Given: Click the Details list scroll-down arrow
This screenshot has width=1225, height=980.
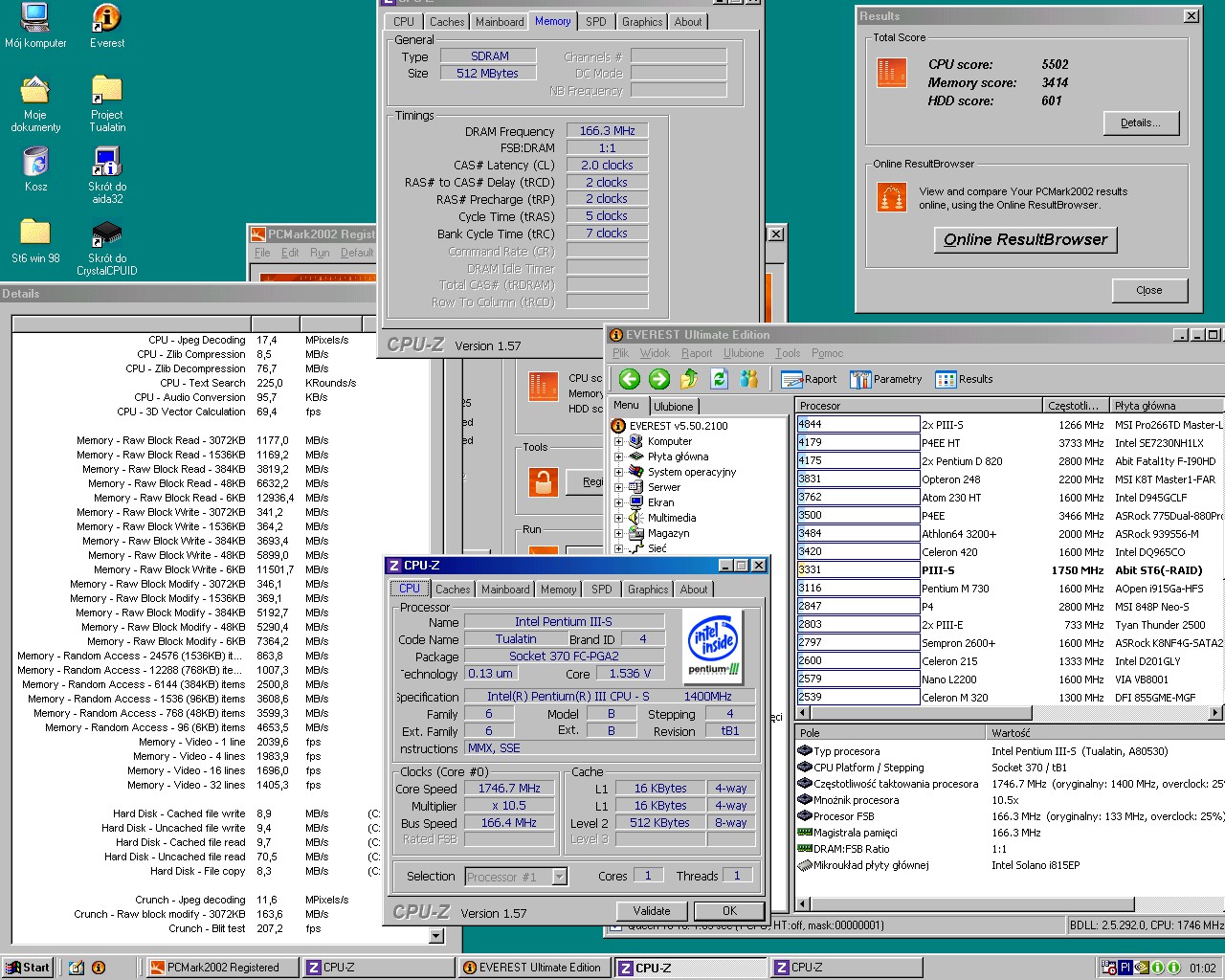Looking at the screenshot, I should [436, 936].
